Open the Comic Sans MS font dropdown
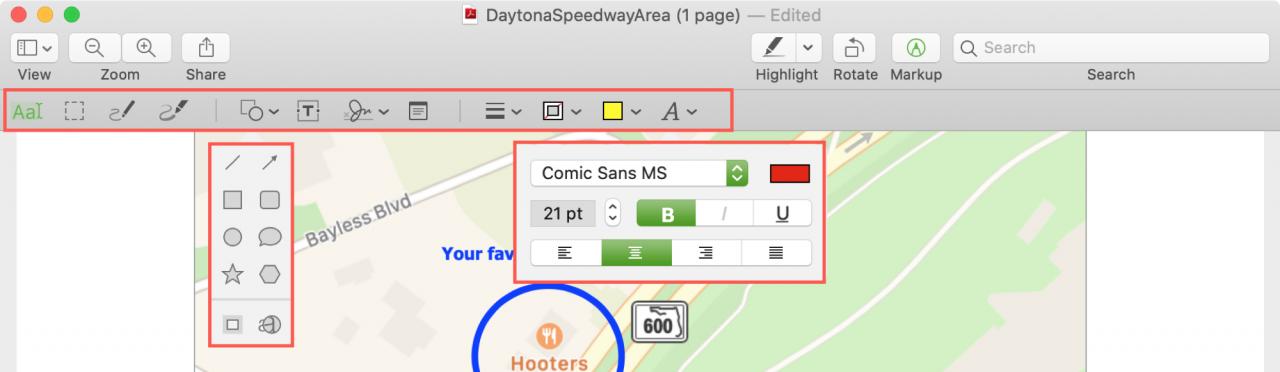The height and width of the screenshot is (372, 1280). [639, 173]
